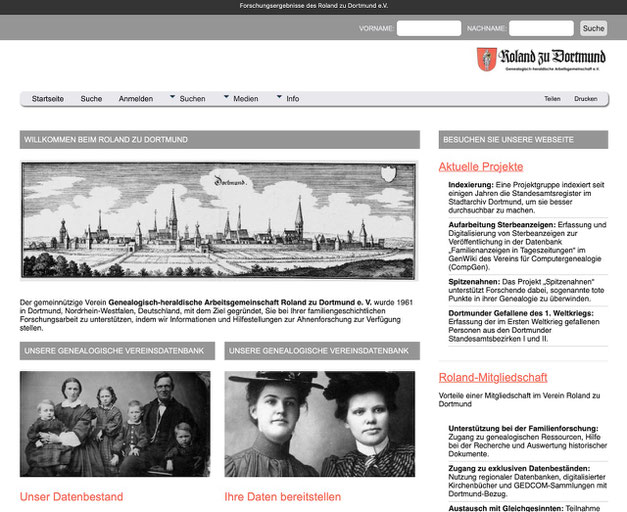Image resolution: width=627 pixels, height=512 pixels.
Task: Click the Dortmunder Gefallene des 1. Weltkriegs entry
Action: 528,326
